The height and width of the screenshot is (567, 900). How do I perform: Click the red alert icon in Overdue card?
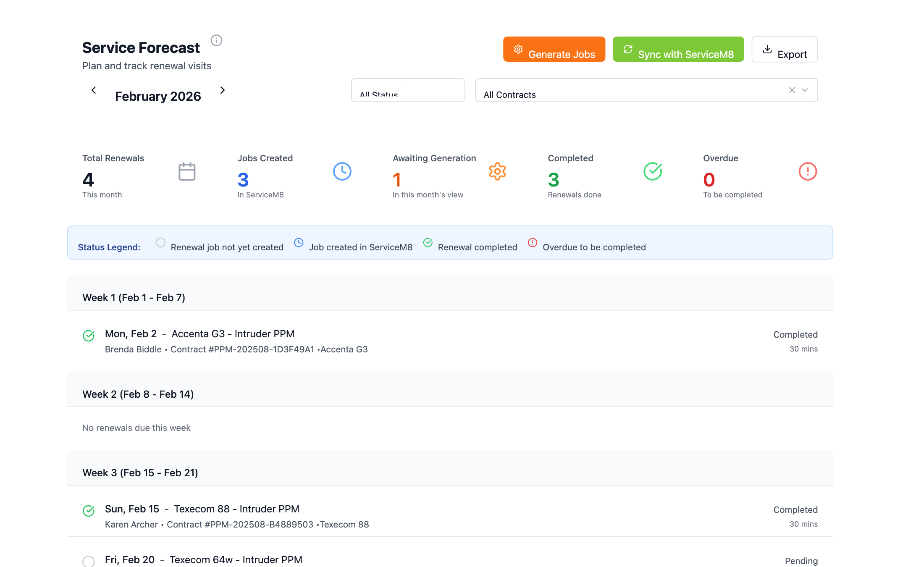click(x=808, y=171)
